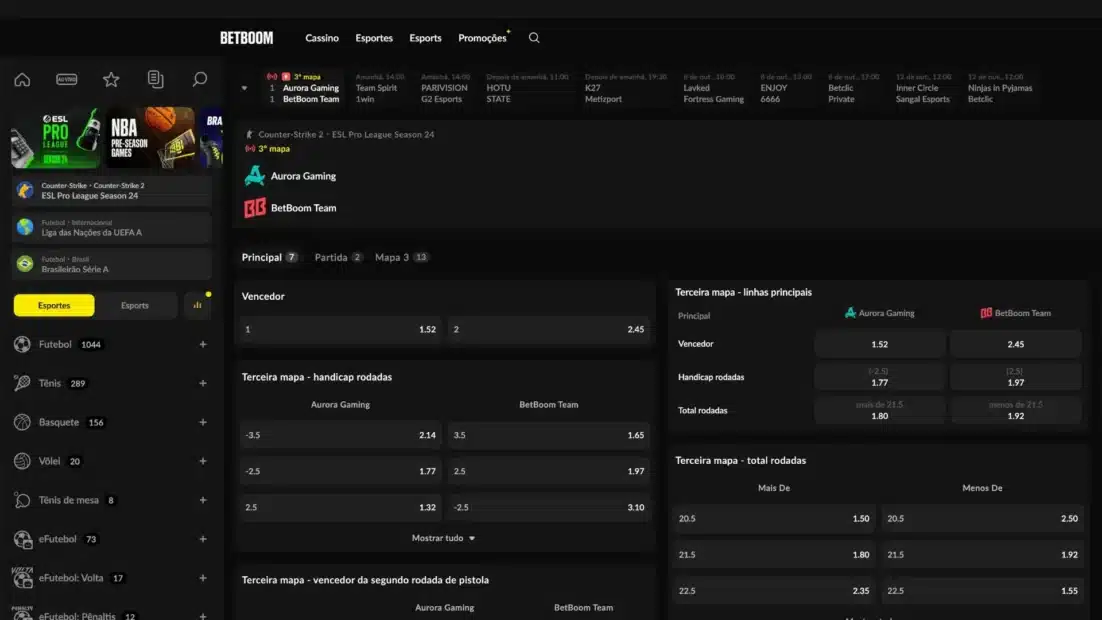Image resolution: width=1102 pixels, height=620 pixels.
Task: Click the Basquete ball icon
Action: [x=22, y=422]
